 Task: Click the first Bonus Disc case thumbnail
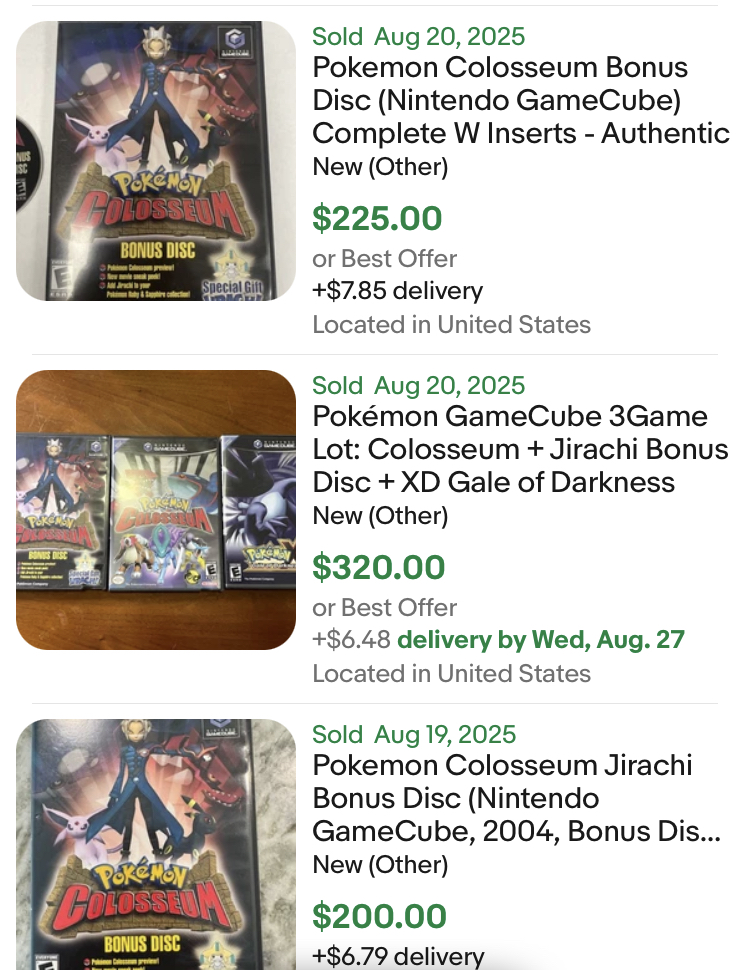(156, 161)
